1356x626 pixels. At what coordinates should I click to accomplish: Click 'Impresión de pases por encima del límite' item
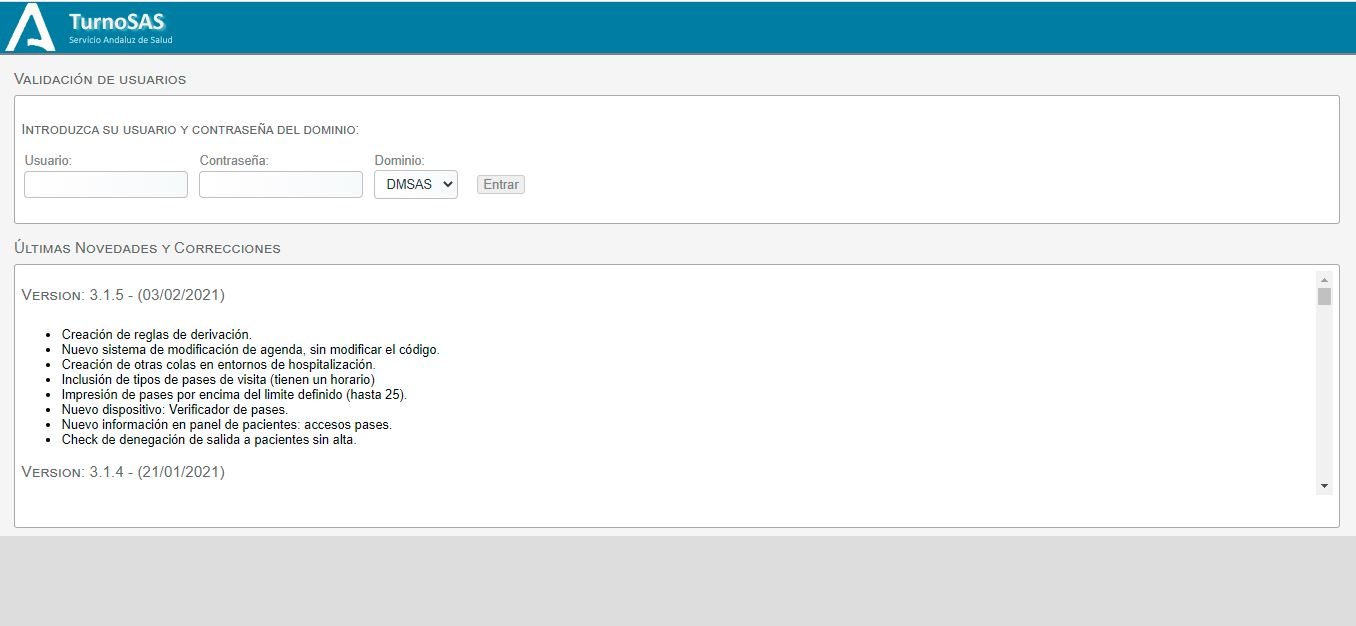coord(235,394)
